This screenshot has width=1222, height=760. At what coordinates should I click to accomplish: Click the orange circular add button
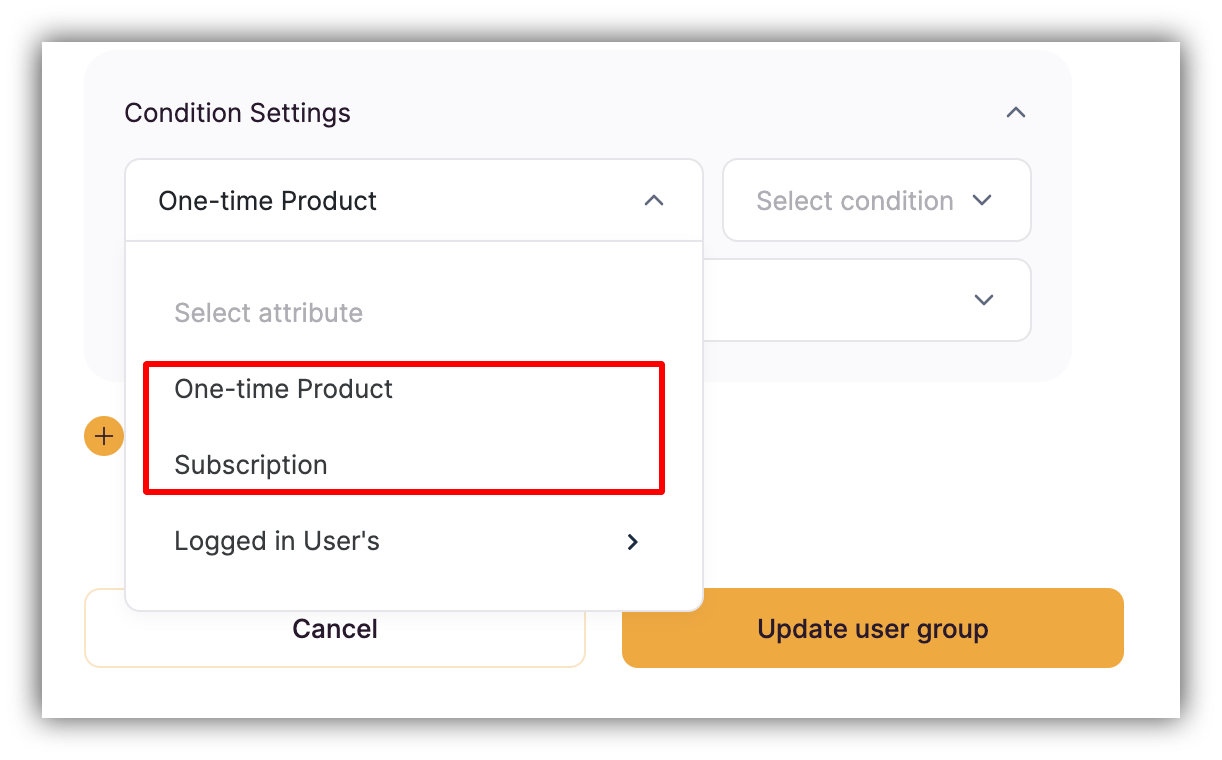103,435
